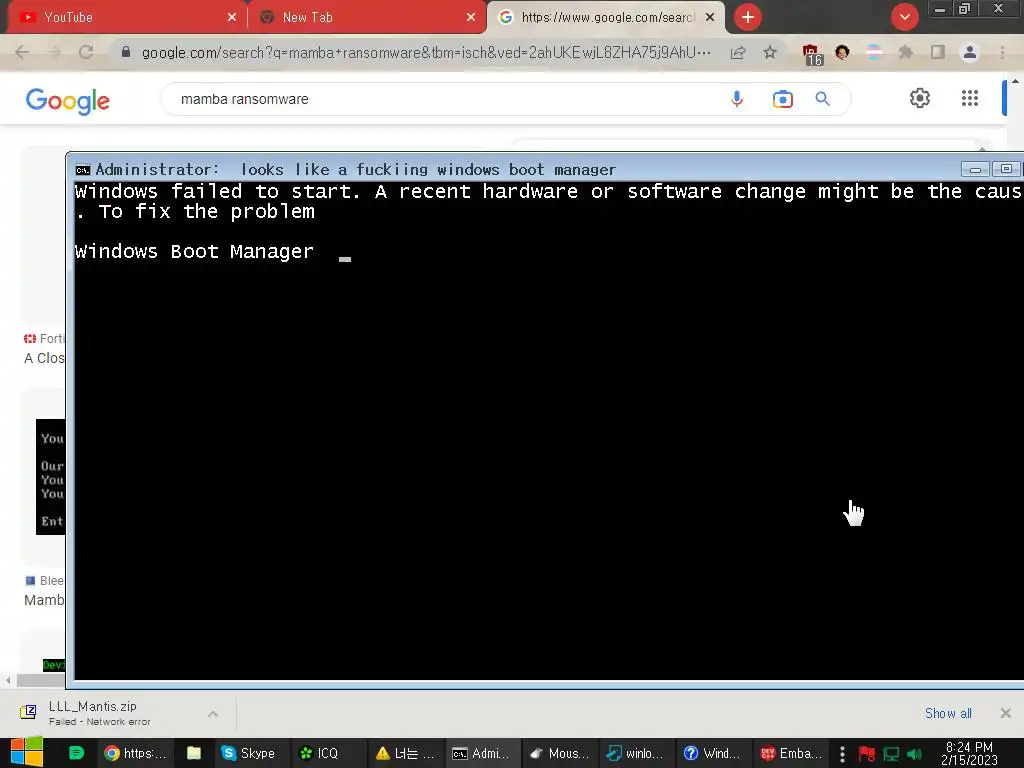Open clock showing 8:24 PM

coord(969,753)
